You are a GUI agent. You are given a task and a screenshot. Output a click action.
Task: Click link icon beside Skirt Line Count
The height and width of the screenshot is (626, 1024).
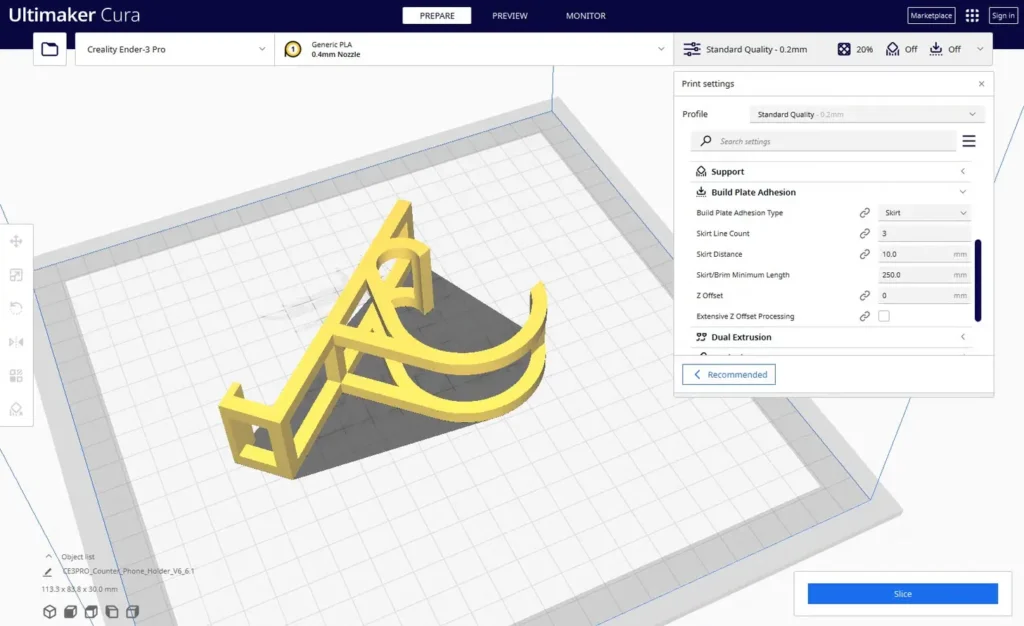pyautogui.click(x=865, y=233)
